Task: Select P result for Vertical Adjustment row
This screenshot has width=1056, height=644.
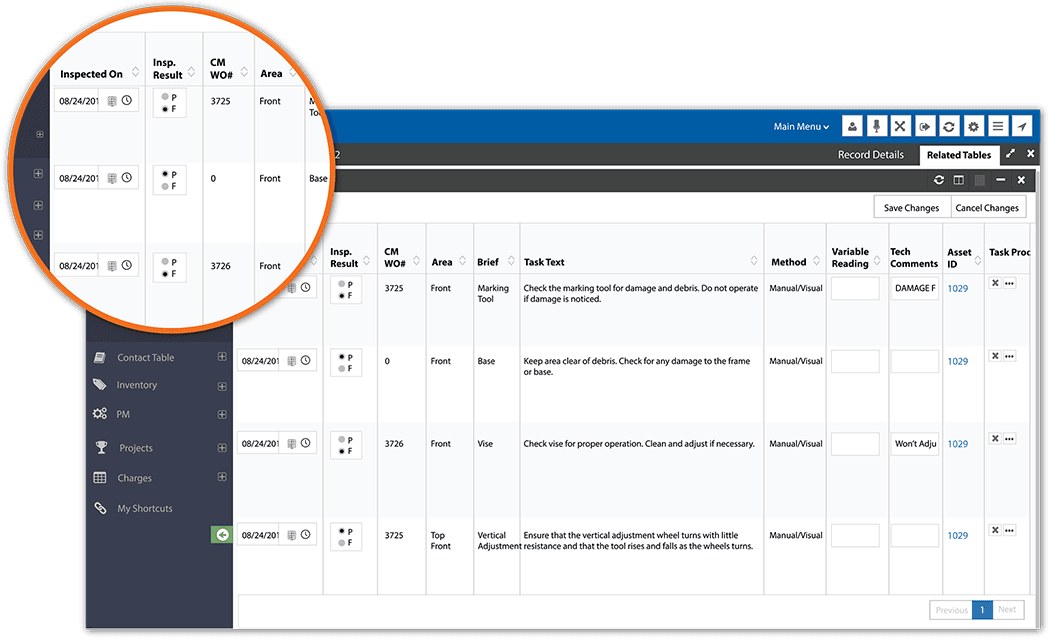Action: (x=342, y=532)
